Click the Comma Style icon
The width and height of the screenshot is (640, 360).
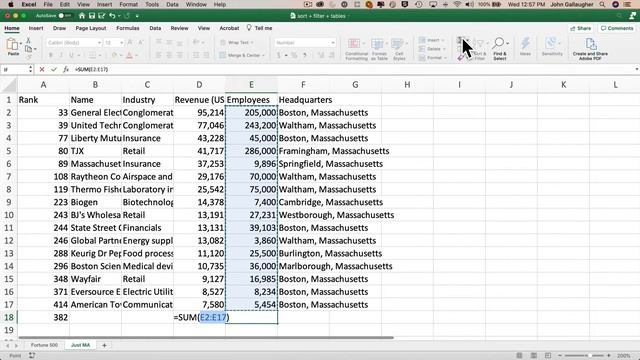[304, 55]
